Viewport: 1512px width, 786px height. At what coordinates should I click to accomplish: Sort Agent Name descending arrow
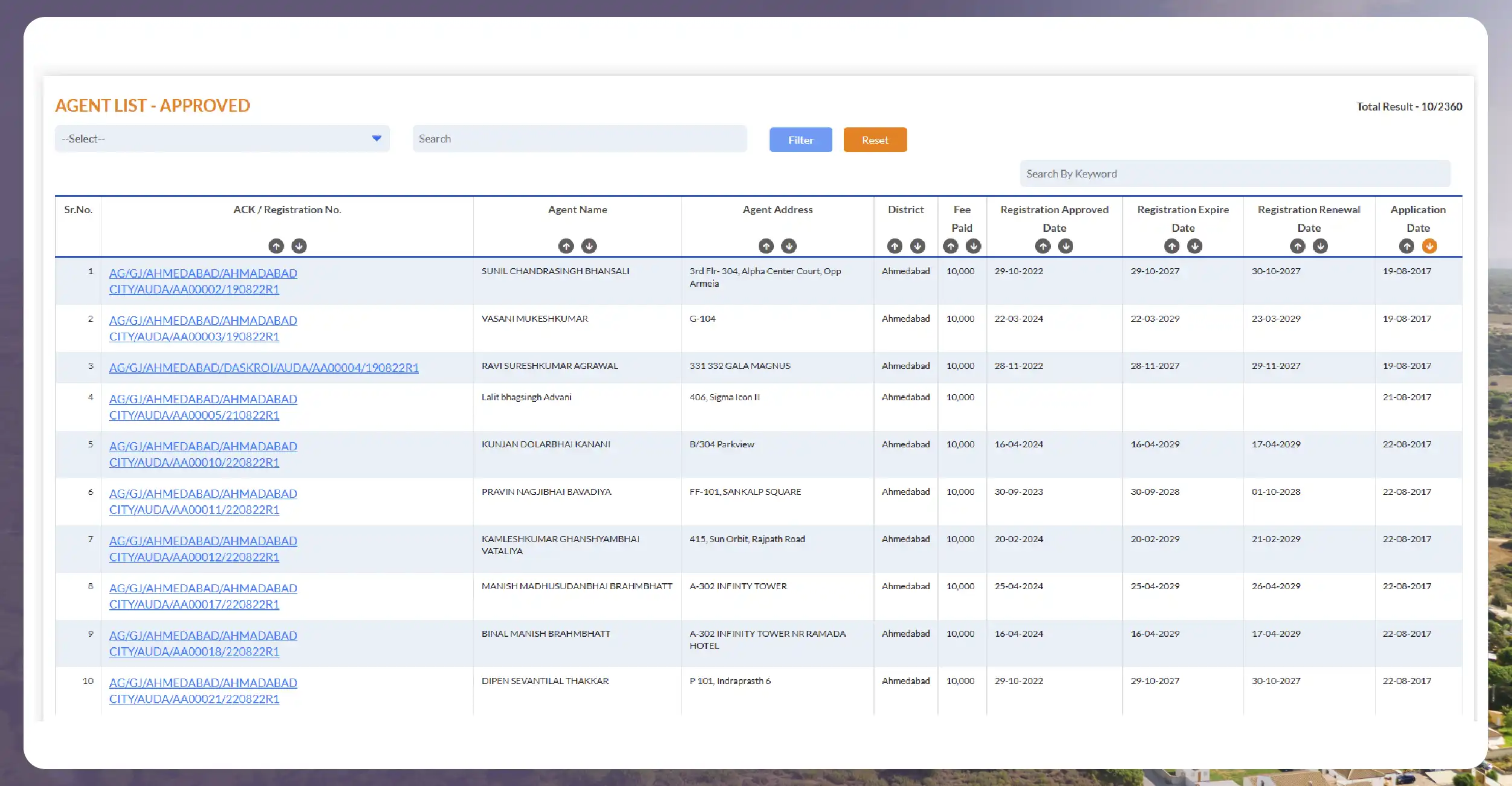589,246
